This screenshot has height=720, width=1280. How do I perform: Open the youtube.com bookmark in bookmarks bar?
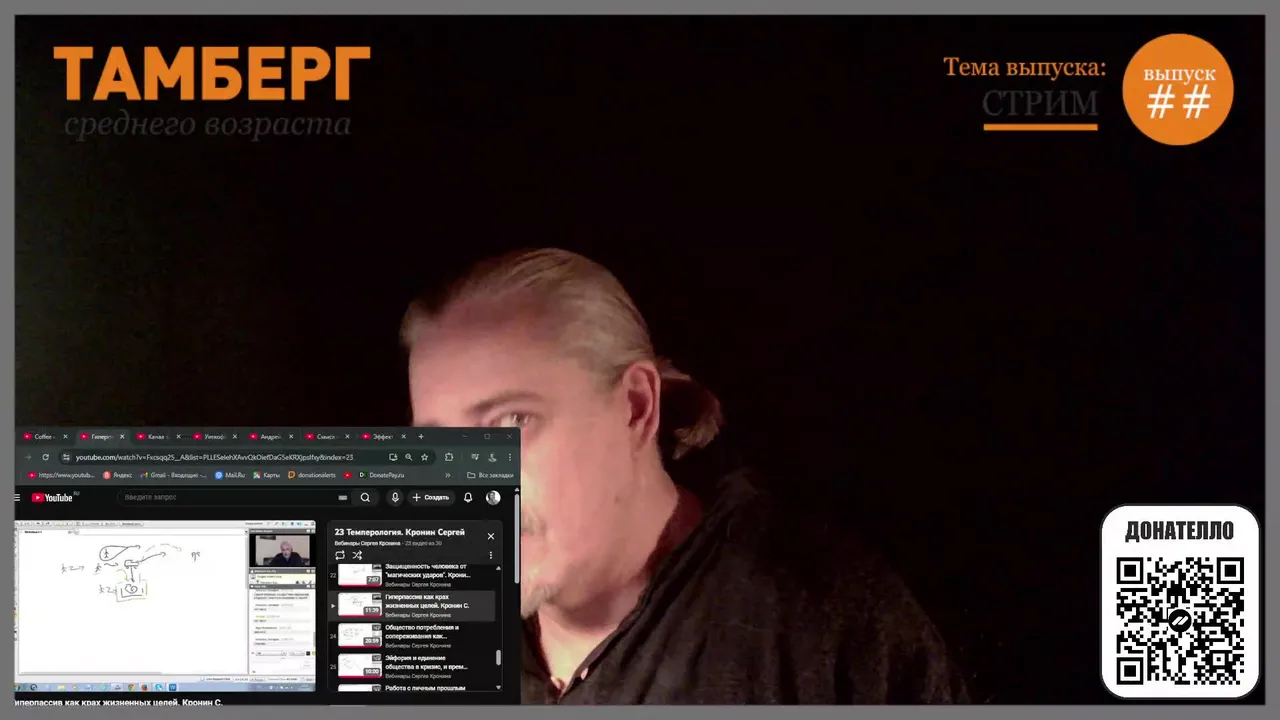[60, 475]
